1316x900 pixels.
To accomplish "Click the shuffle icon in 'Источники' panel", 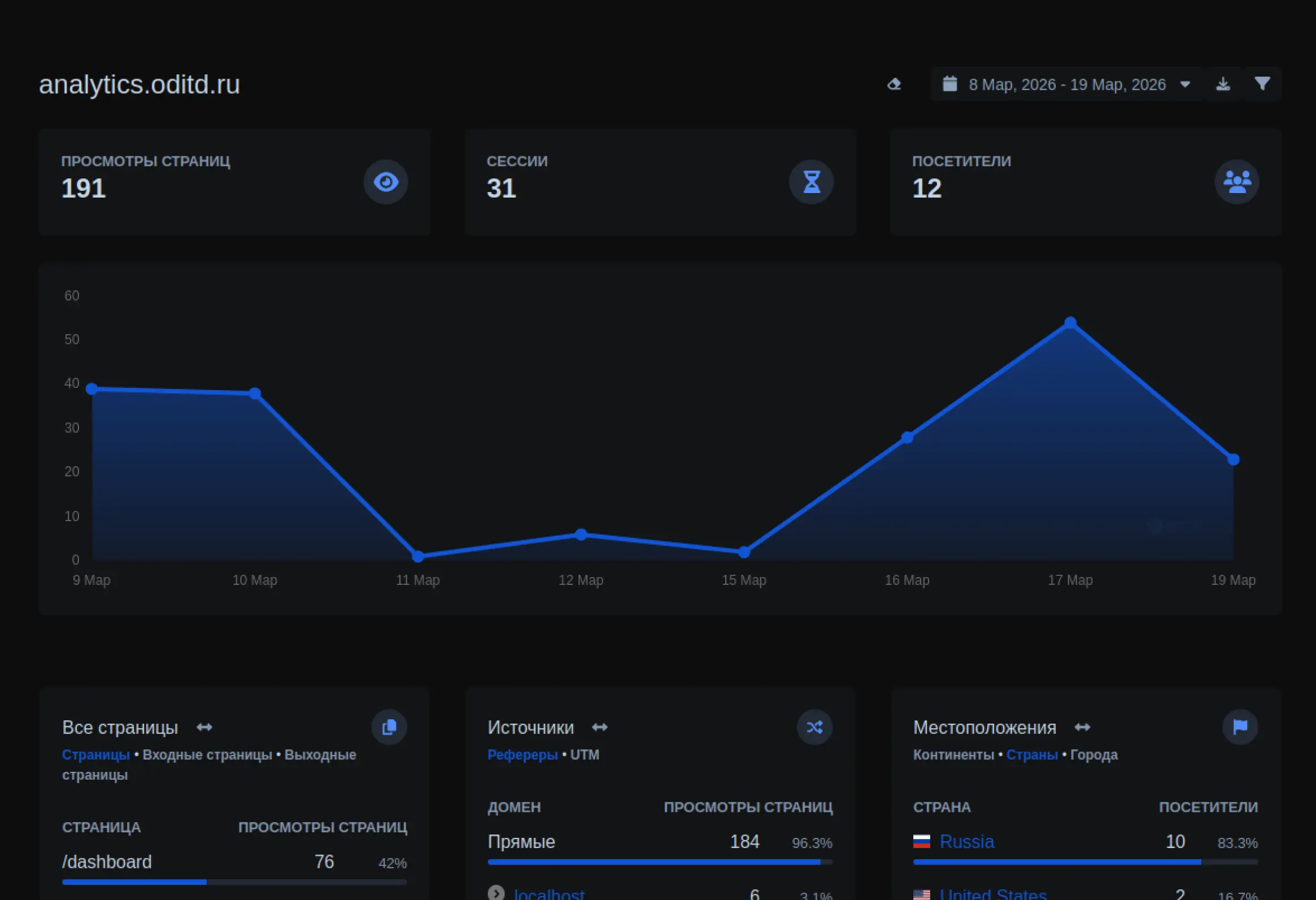I will [x=814, y=727].
